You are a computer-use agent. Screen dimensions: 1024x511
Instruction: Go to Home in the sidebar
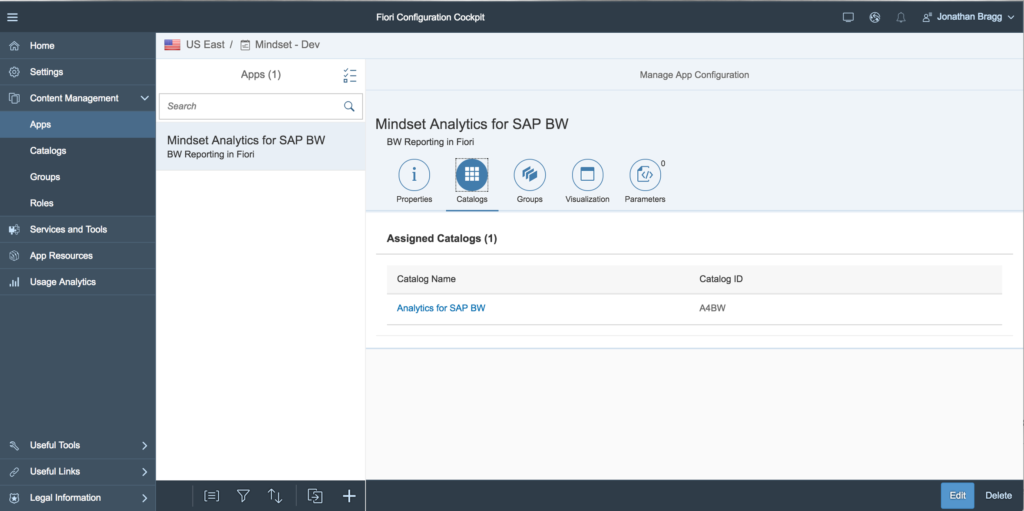(x=78, y=46)
